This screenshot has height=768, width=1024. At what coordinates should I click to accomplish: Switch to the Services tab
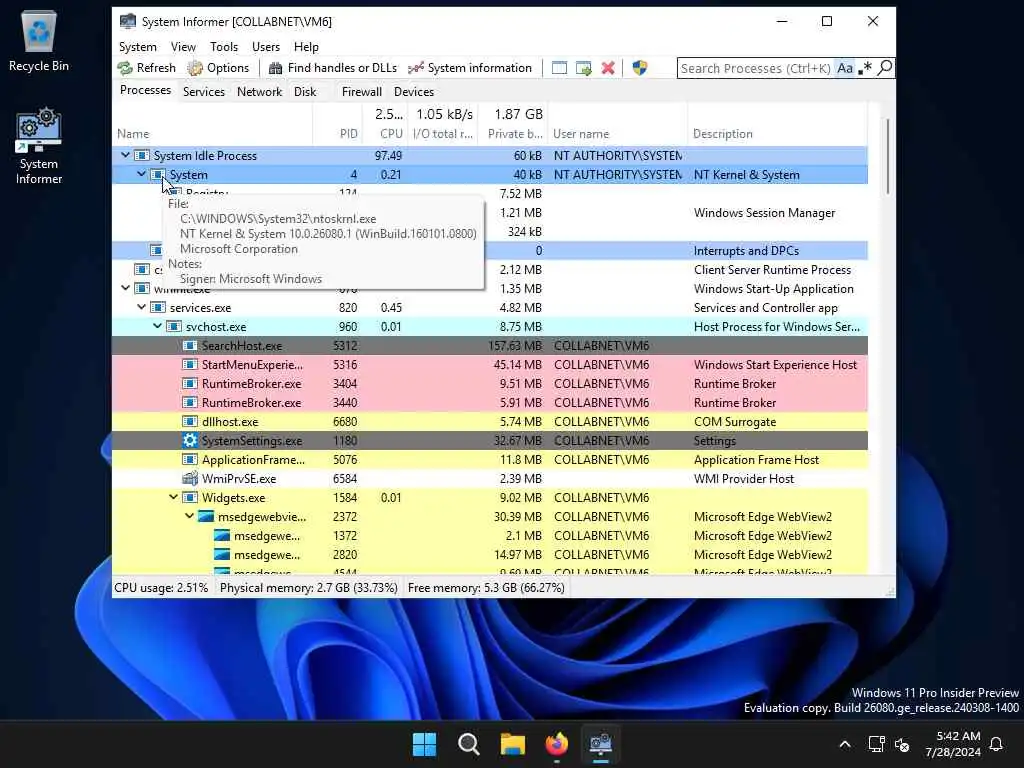pos(204,91)
